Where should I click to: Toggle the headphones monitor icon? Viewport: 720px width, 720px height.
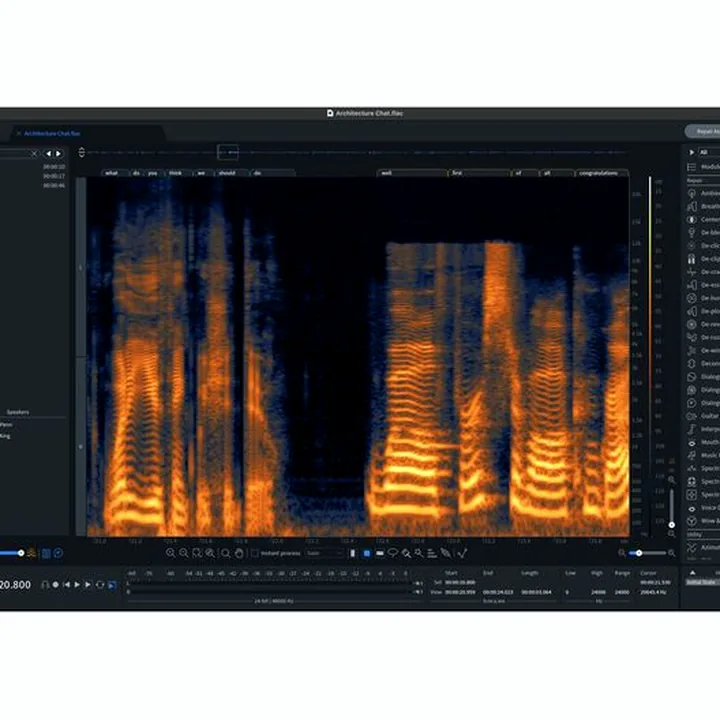click(45, 585)
